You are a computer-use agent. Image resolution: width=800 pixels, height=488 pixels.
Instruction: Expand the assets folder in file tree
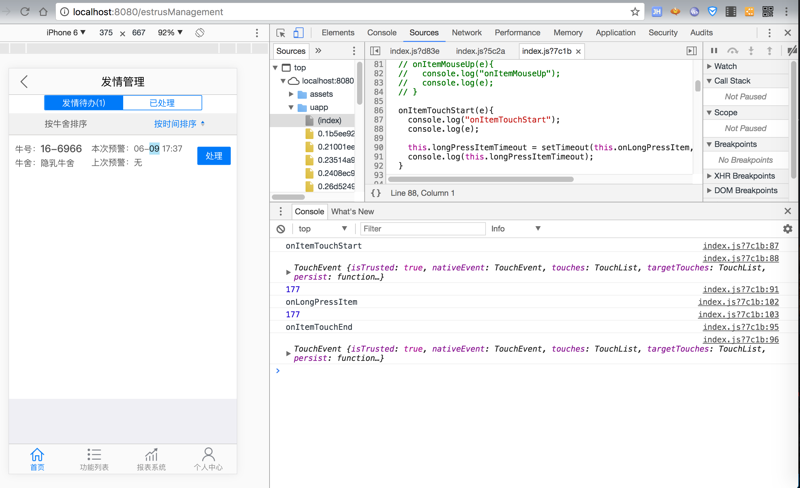tap(292, 94)
